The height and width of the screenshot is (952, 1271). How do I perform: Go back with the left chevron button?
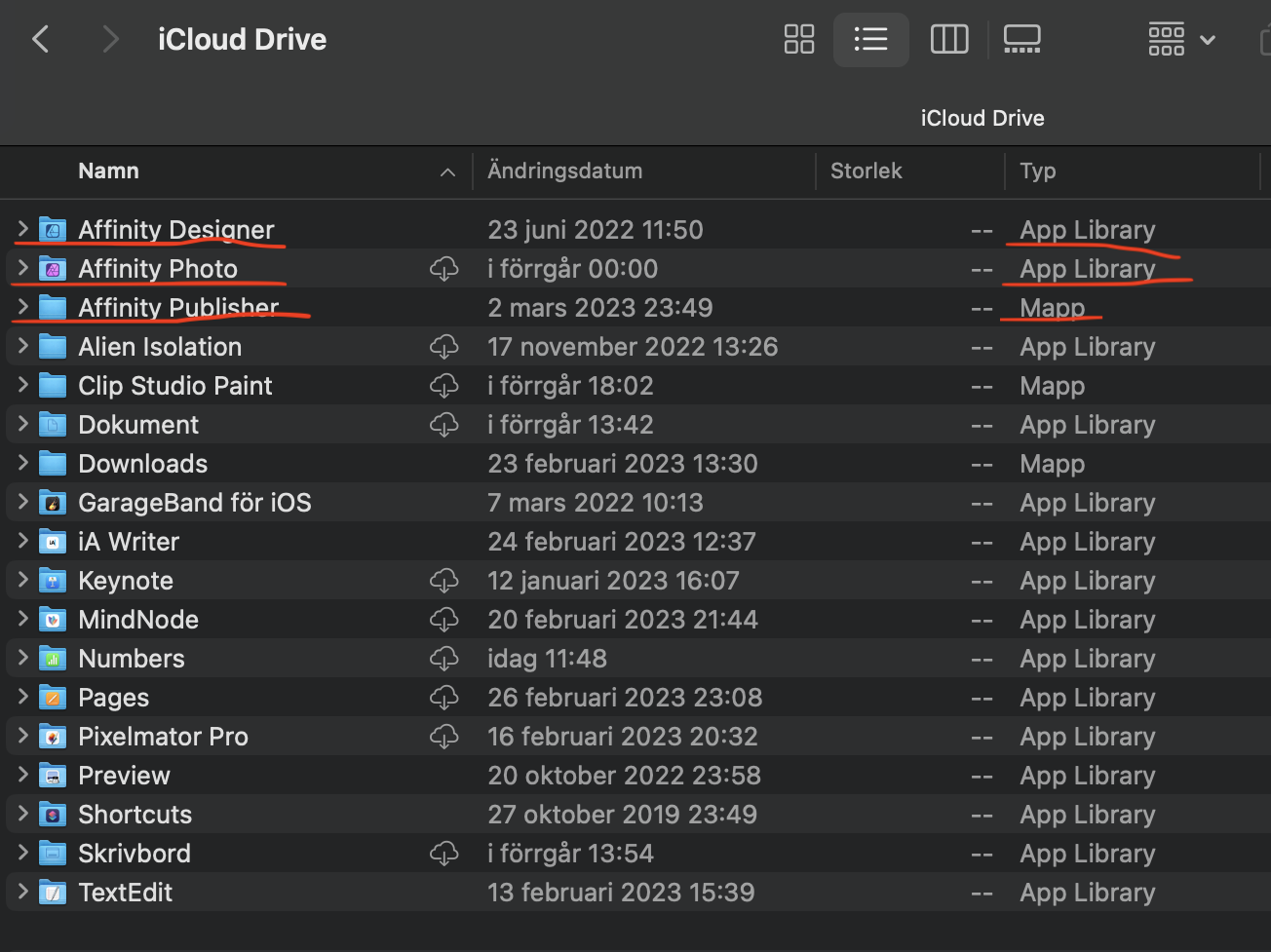tap(41, 40)
